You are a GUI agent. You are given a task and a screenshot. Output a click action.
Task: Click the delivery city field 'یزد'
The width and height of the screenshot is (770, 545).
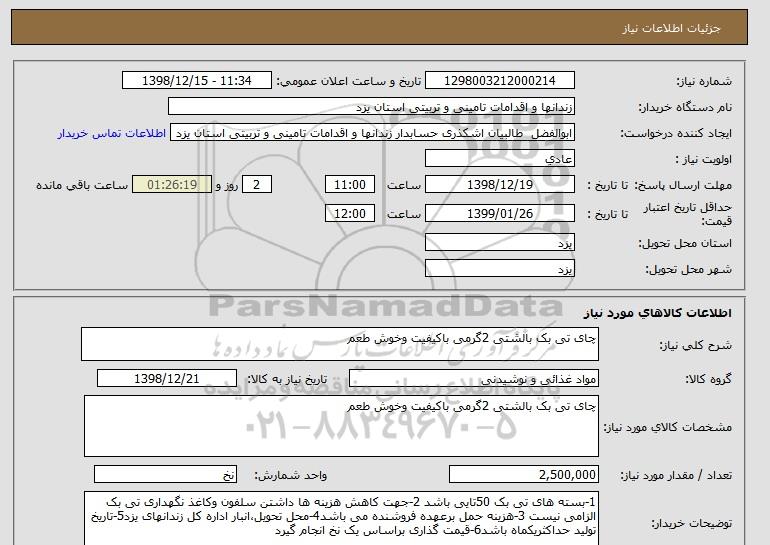click(500, 269)
